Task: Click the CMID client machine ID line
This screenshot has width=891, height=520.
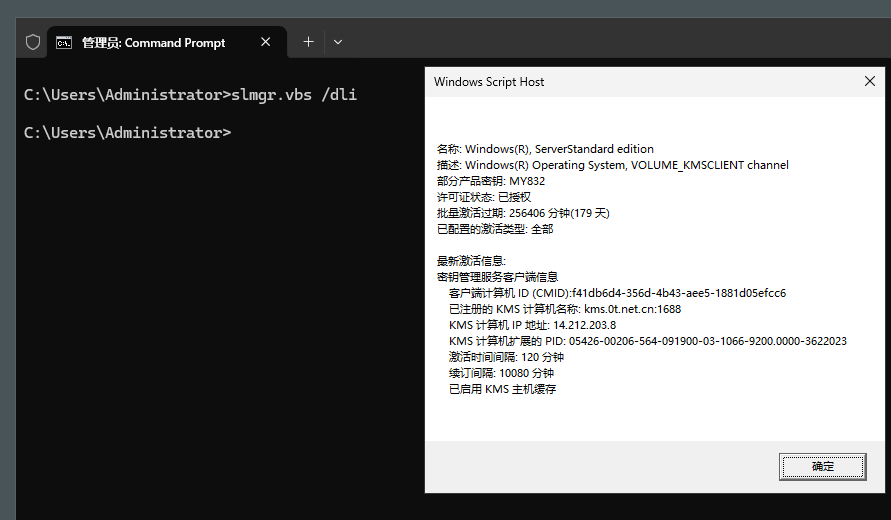Action: pos(617,293)
